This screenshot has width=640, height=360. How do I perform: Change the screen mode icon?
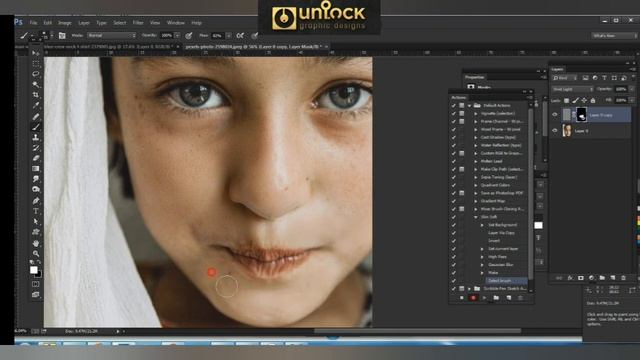click(36, 294)
